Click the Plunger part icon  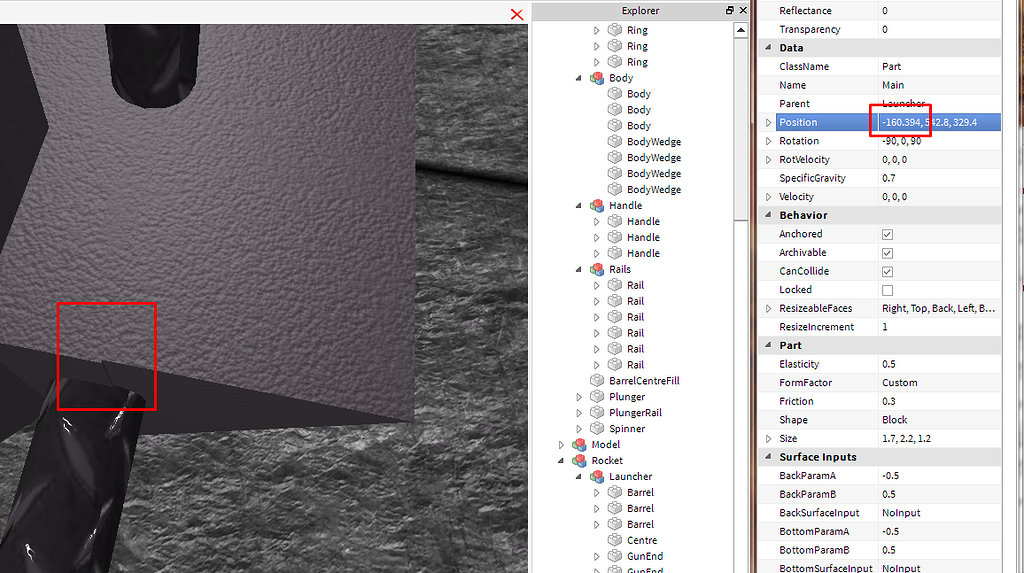click(x=597, y=397)
